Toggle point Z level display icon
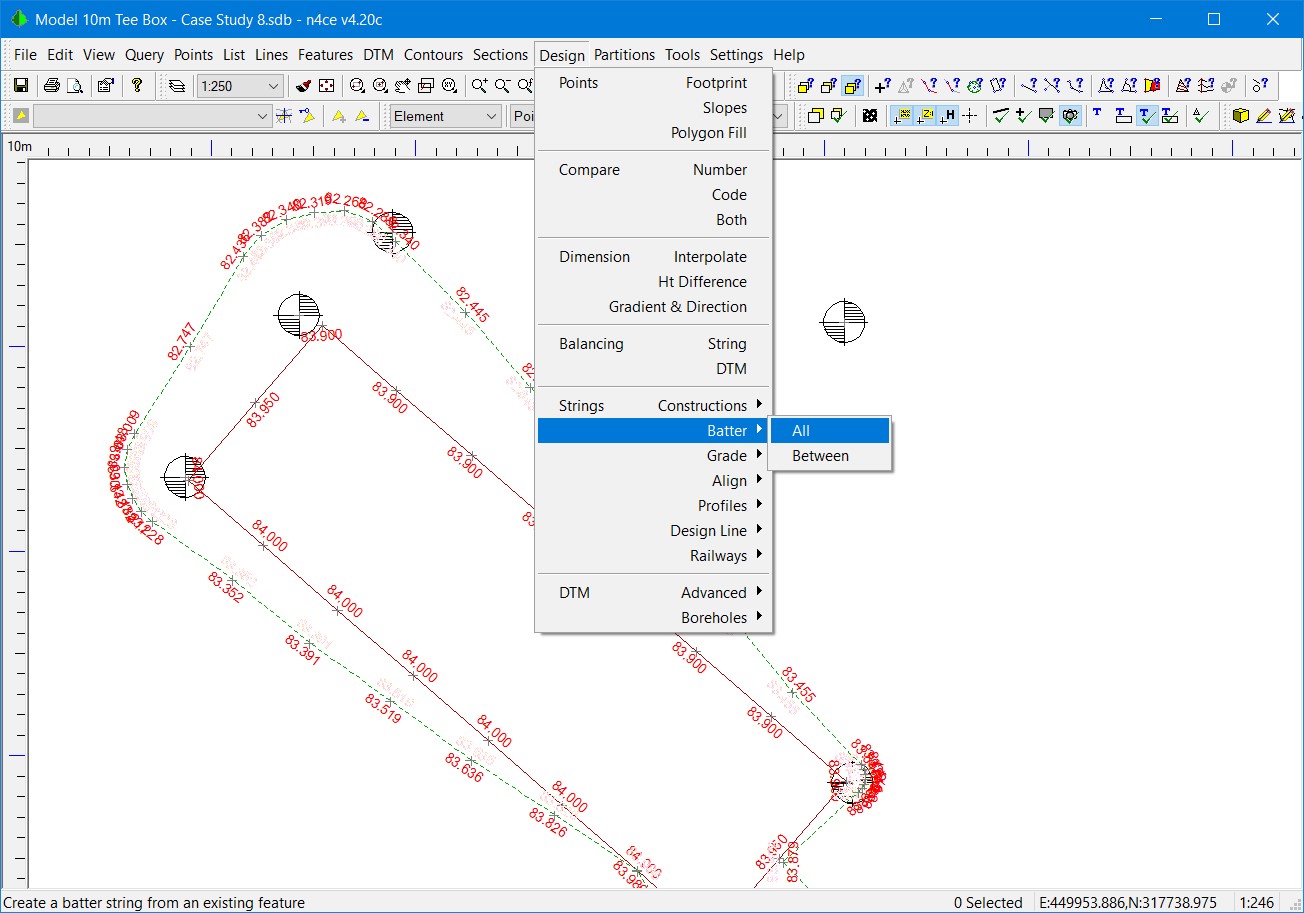 pos(925,116)
